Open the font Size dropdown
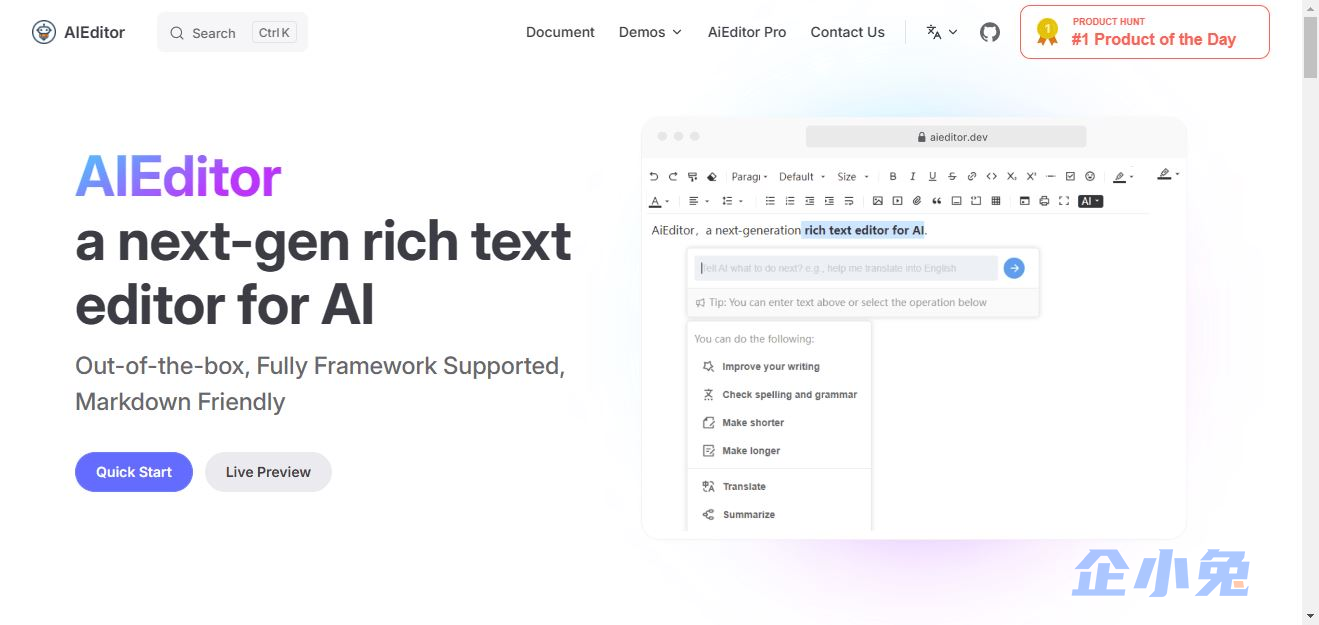1319x625 pixels. (x=853, y=176)
